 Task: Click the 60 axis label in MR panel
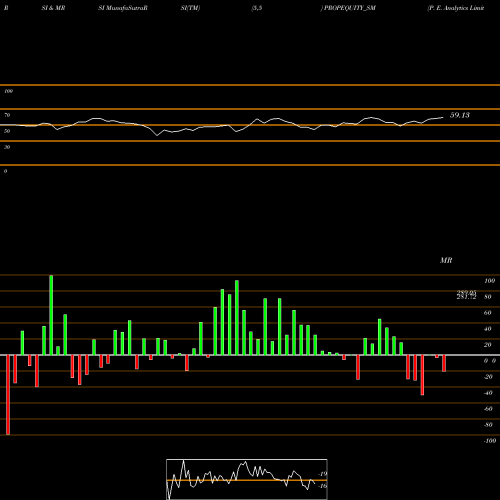tap(488, 313)
